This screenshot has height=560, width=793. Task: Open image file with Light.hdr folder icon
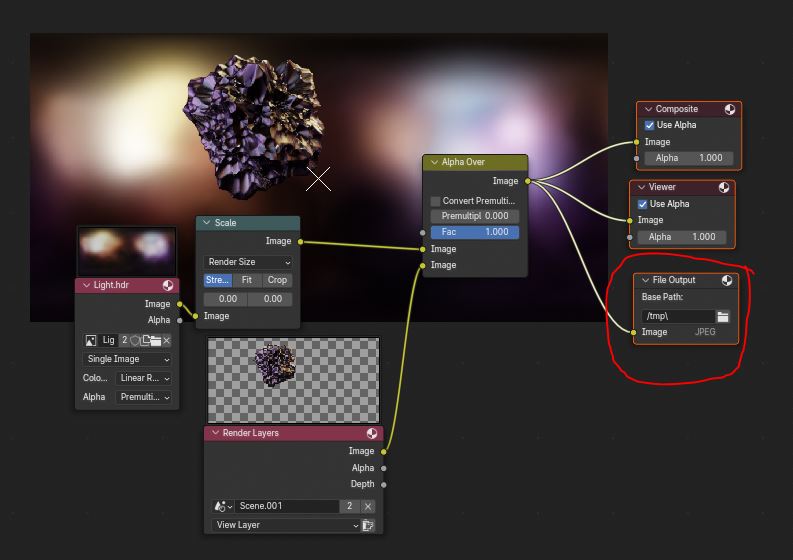(x=155, y=341)
